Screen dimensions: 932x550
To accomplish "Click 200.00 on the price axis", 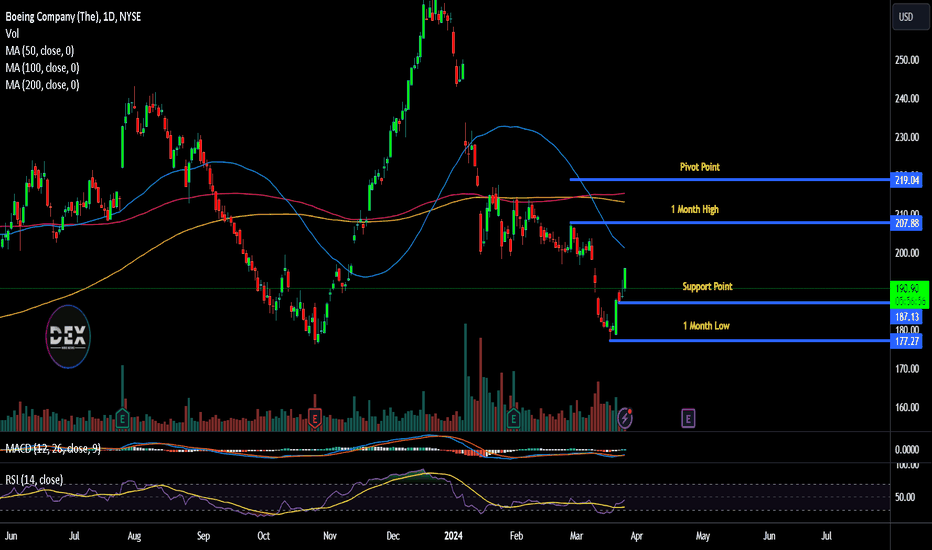I will click(907, 253).
